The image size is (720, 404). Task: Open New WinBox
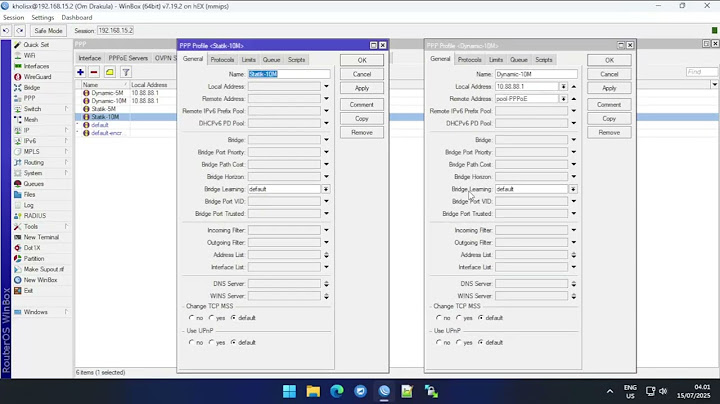[x=40, y=280]
